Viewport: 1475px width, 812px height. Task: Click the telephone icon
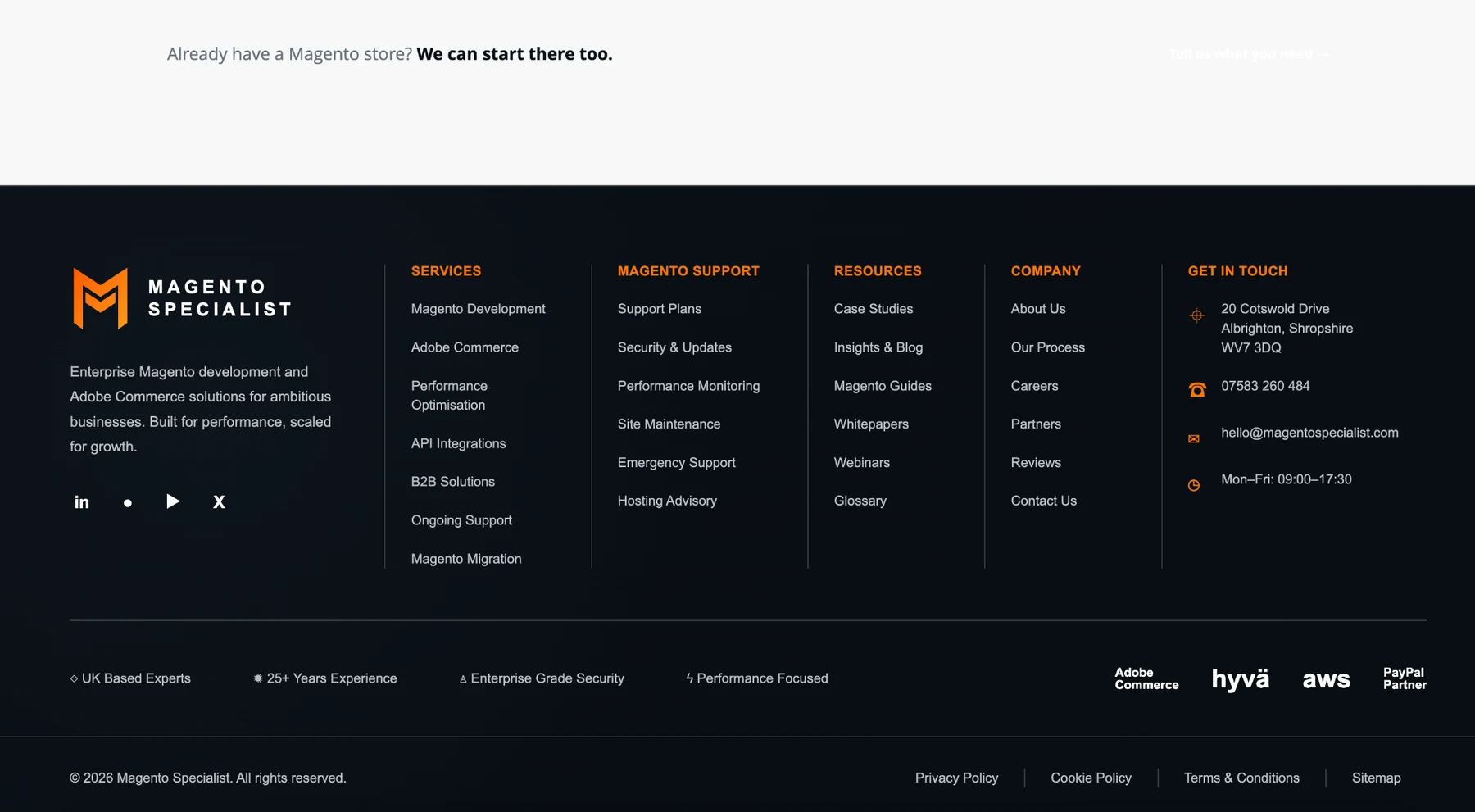(1197, 390)
